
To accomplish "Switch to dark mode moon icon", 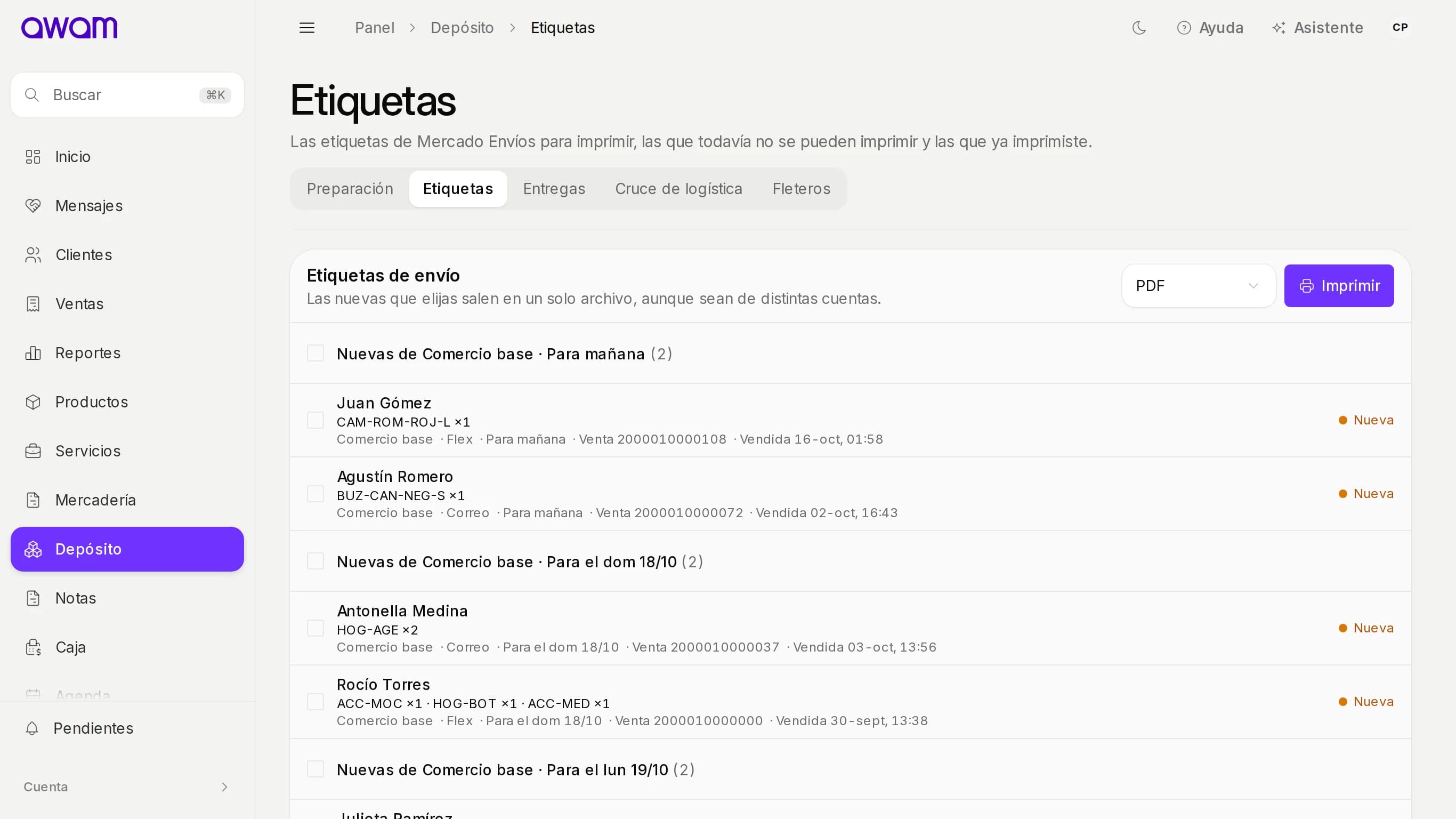I will pos(1139,28).
